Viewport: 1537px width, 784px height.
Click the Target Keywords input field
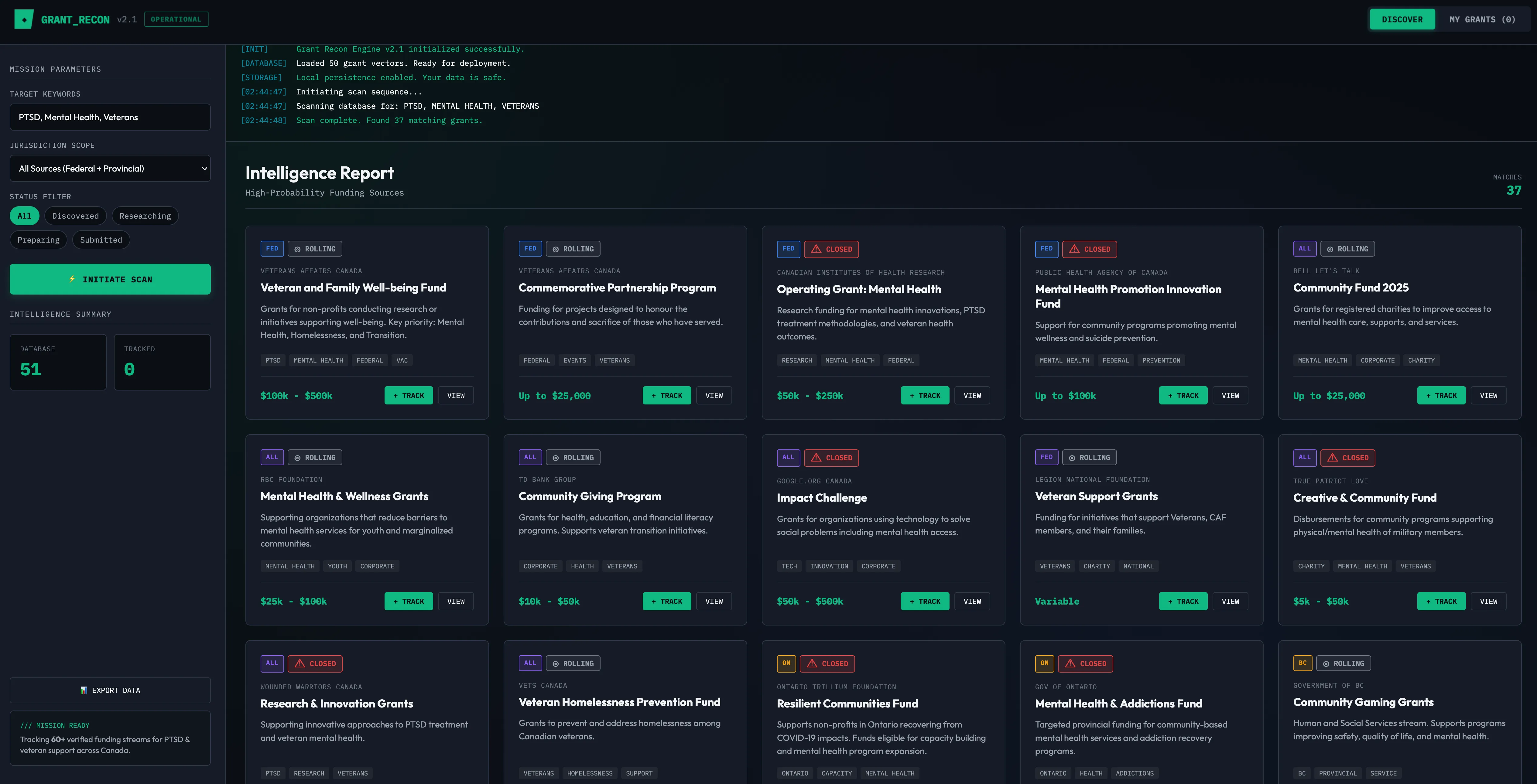pos(110,117)
